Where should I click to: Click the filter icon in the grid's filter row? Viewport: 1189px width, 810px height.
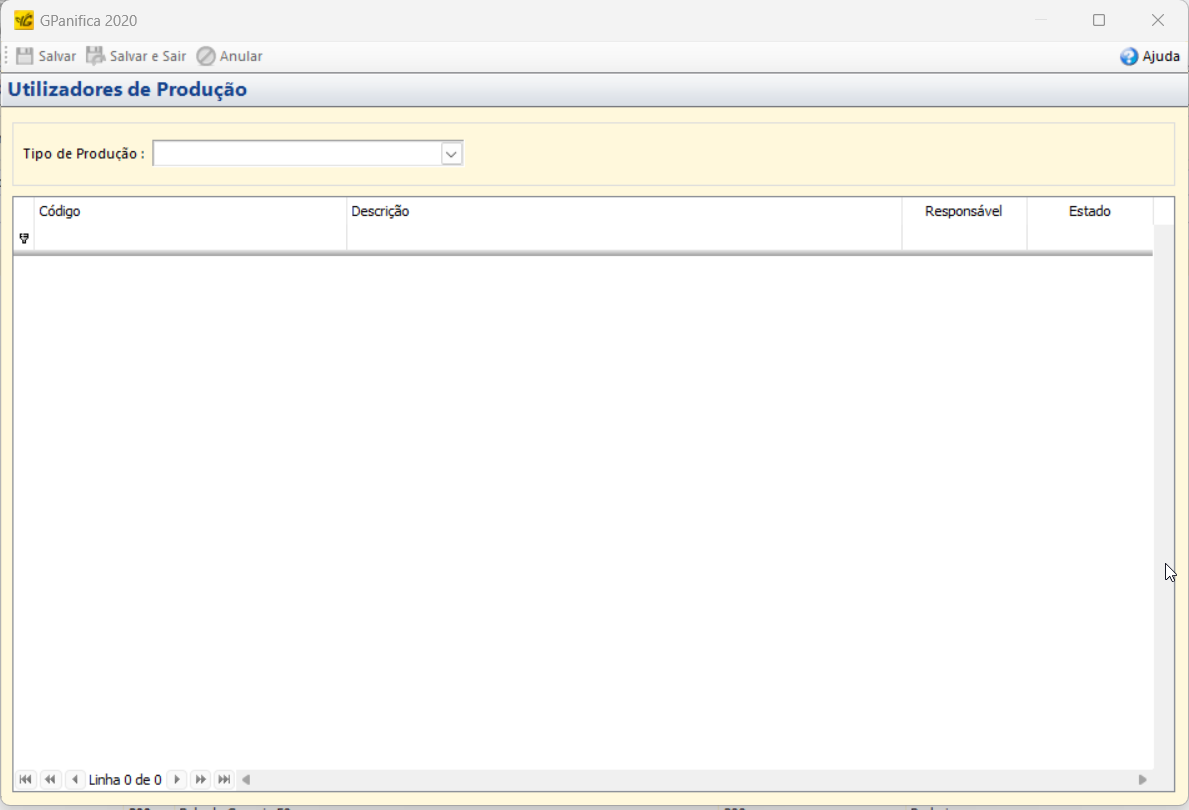click(x=24, y=238)
